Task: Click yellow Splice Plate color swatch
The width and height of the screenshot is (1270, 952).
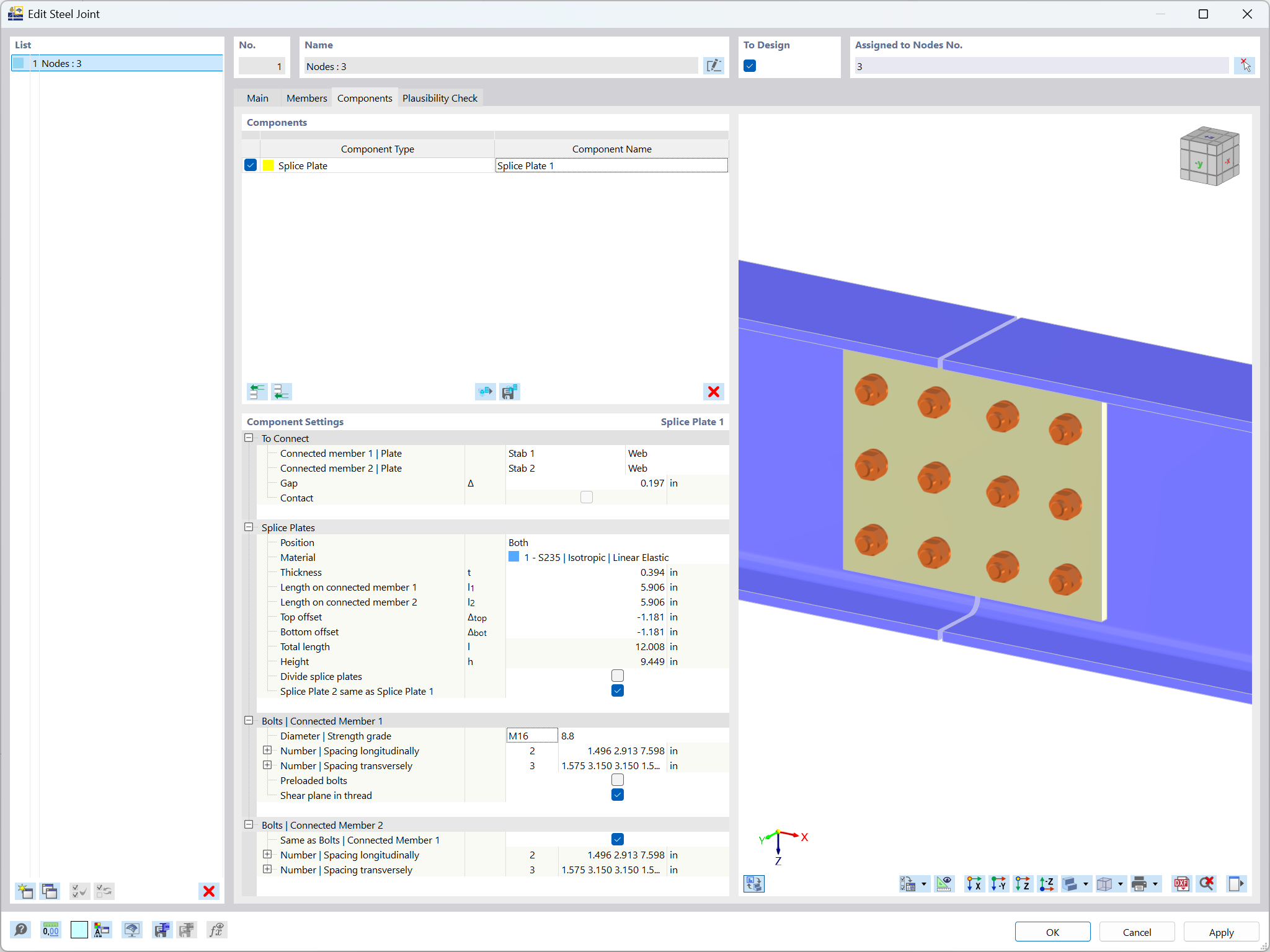Action: pyautogui.click(x=269, y=165)
